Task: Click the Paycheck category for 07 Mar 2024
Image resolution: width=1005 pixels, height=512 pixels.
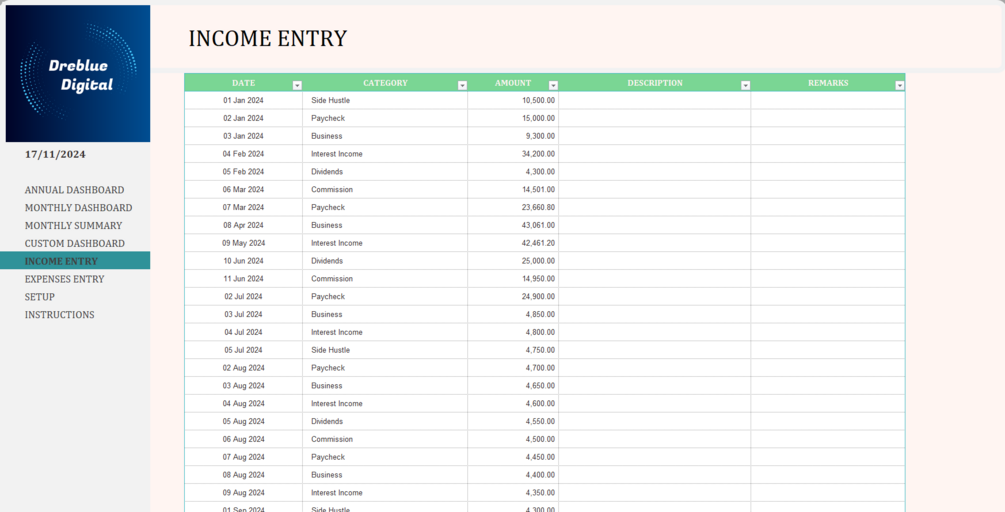Action: tap(385, 208)
